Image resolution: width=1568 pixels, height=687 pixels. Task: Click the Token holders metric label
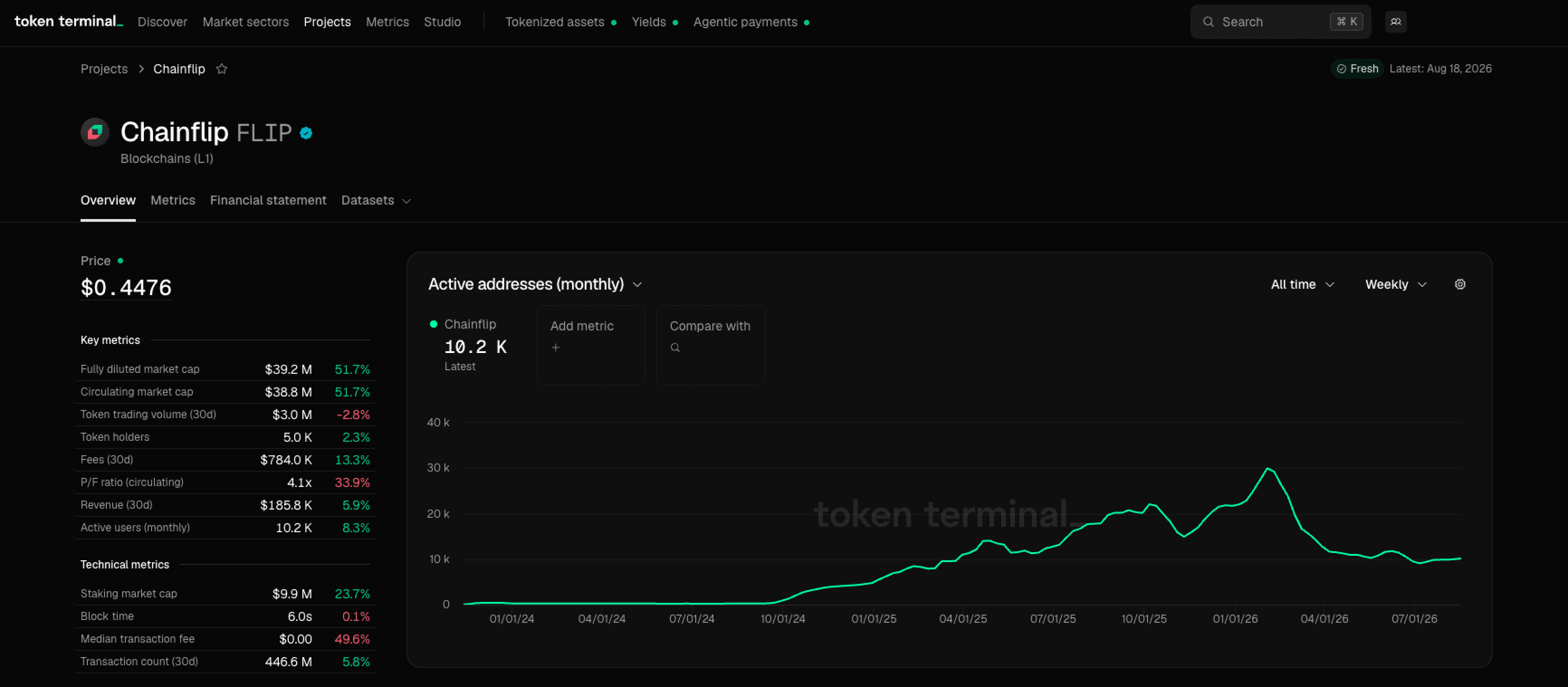(x=115, y=436)
